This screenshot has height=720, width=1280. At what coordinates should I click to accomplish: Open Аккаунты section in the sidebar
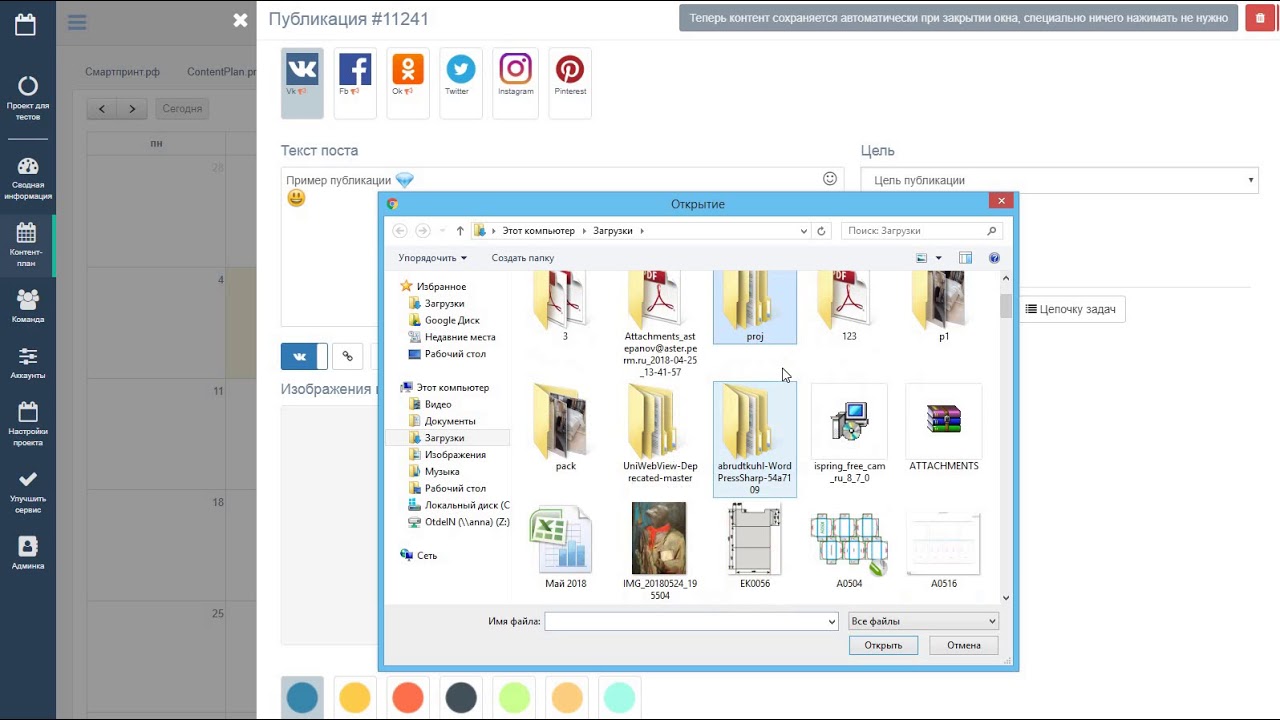tap(28, 363)
